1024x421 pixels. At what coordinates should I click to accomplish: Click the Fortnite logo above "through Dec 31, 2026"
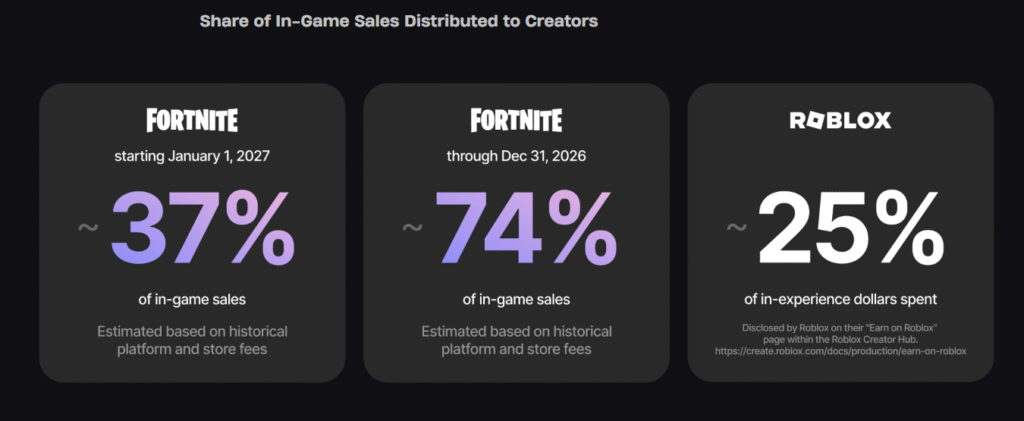[516, 121]
